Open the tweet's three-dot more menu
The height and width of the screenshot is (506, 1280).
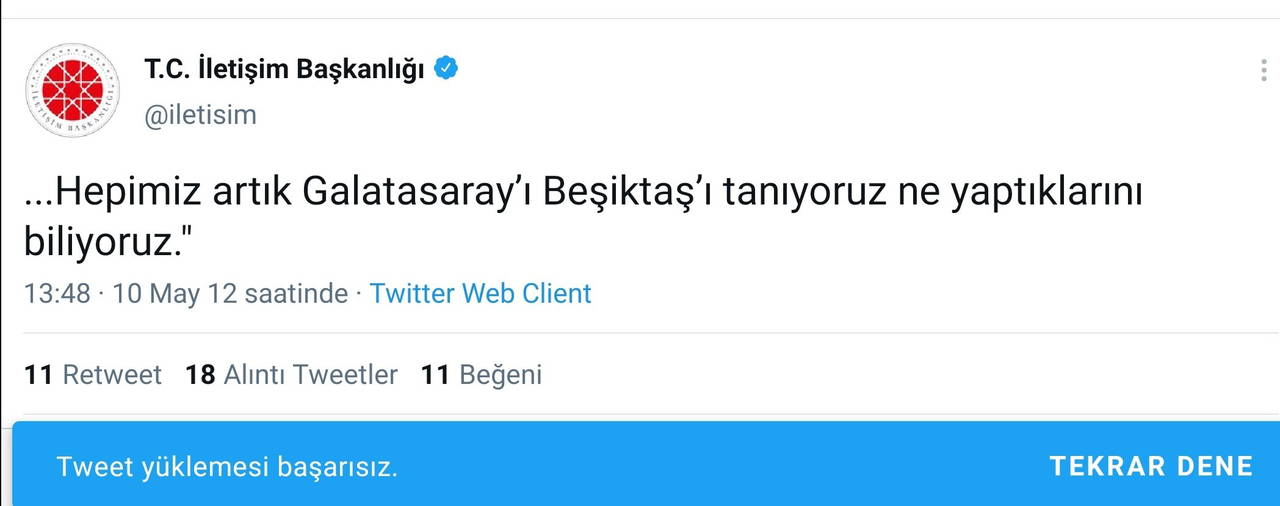point(1265,70)
